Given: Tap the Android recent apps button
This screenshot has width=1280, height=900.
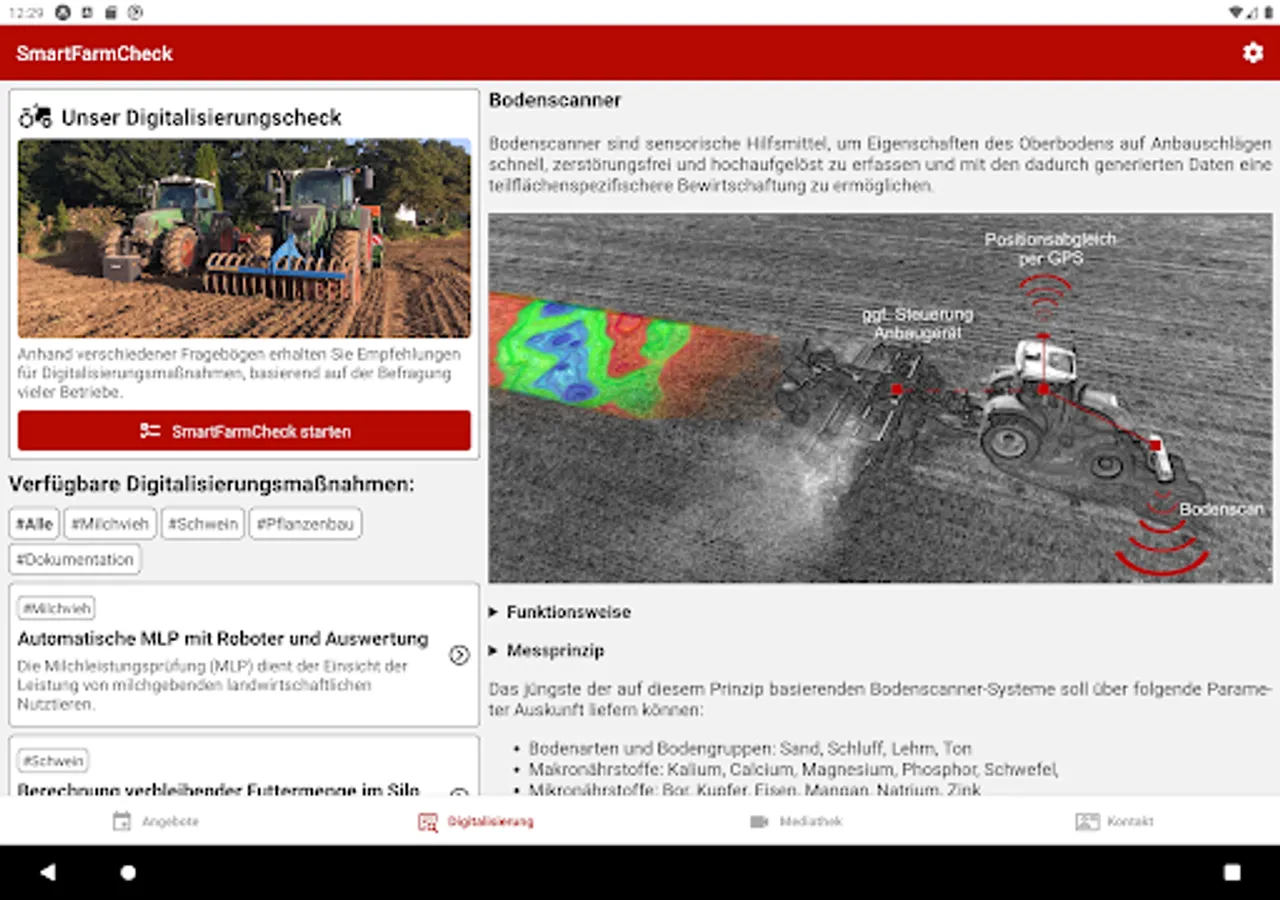Looking at the screenshot, I should point(1232,872).
